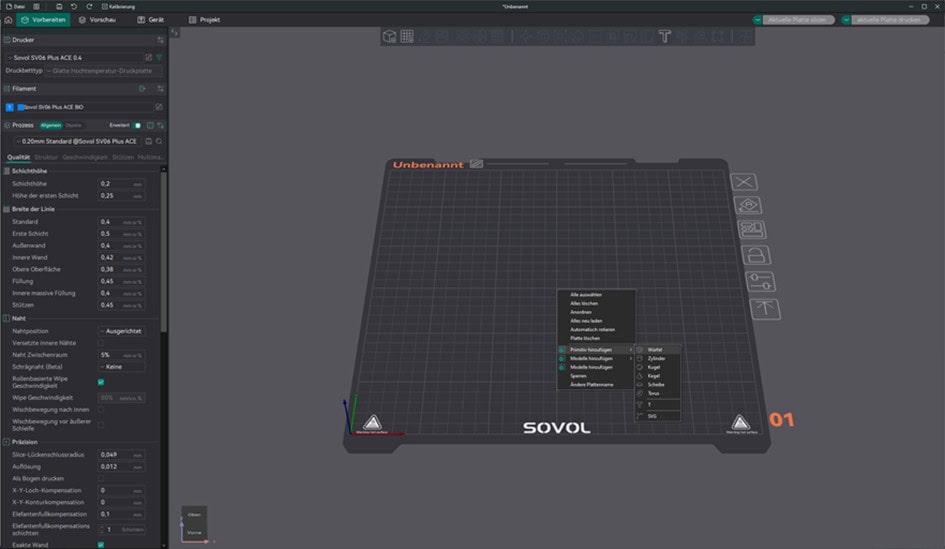This screenshot has width=945, height=549.
Task: Select Zylinder from the primitives submenu
Action: pyautogui.click(x=656, y=358)
